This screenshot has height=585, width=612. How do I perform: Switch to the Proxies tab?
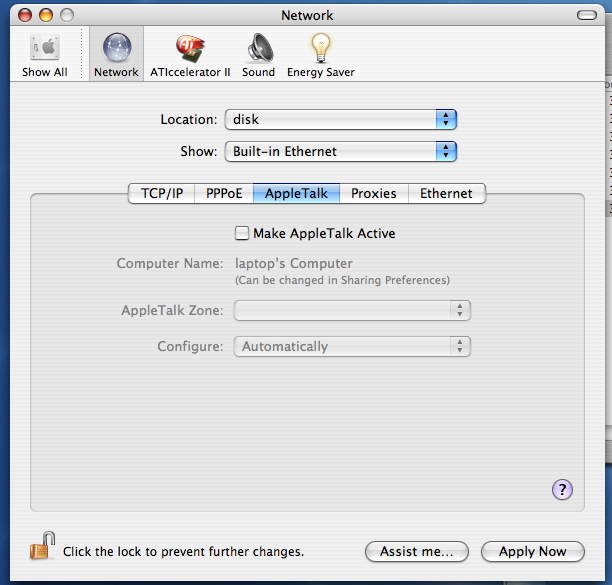(x=374, y=193)
